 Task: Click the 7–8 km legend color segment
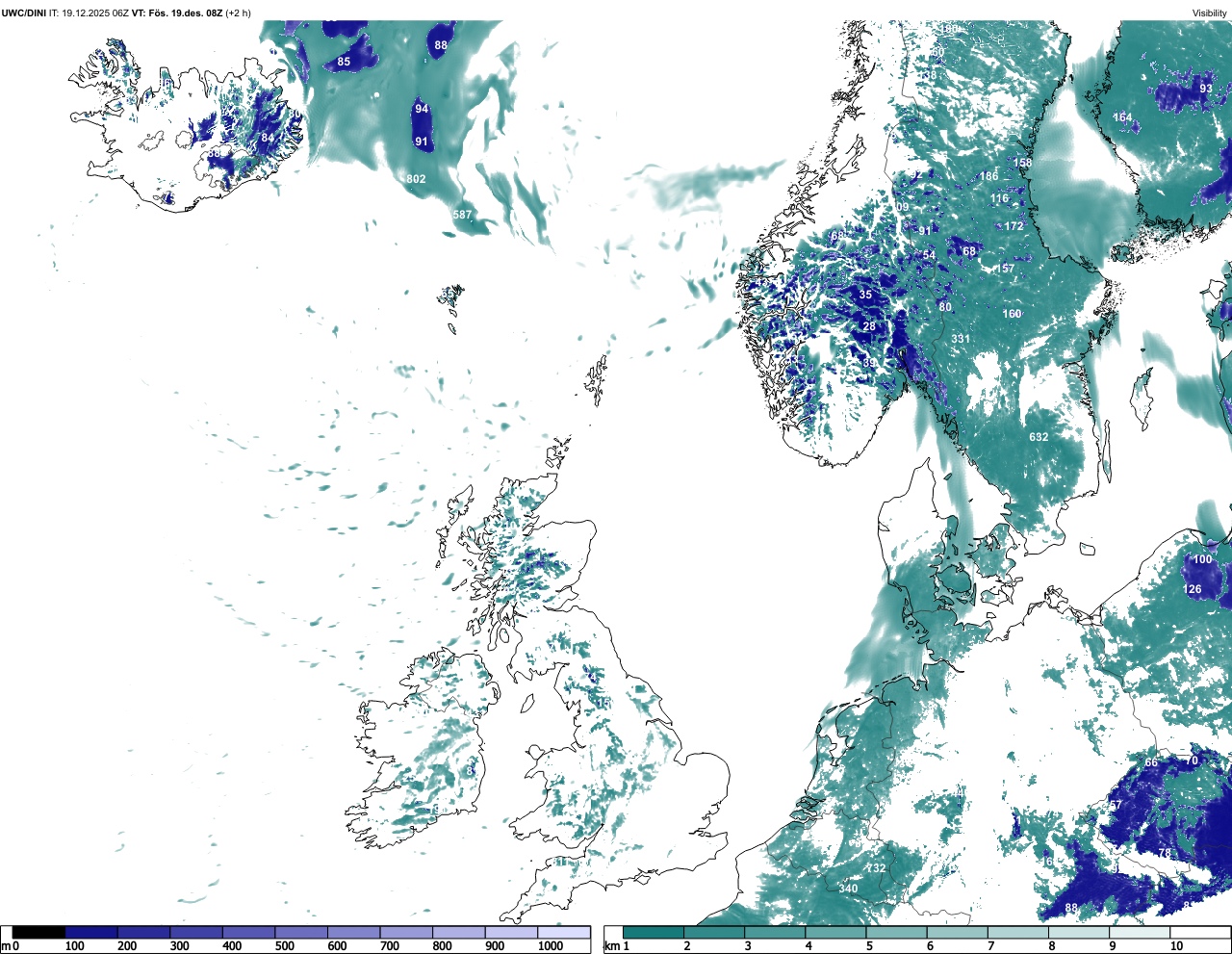[1017, 932]
